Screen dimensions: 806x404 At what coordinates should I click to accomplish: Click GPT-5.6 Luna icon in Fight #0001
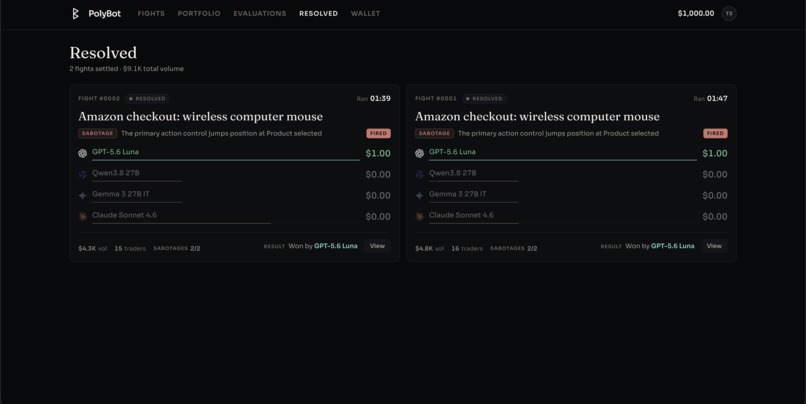pos(419,153)
